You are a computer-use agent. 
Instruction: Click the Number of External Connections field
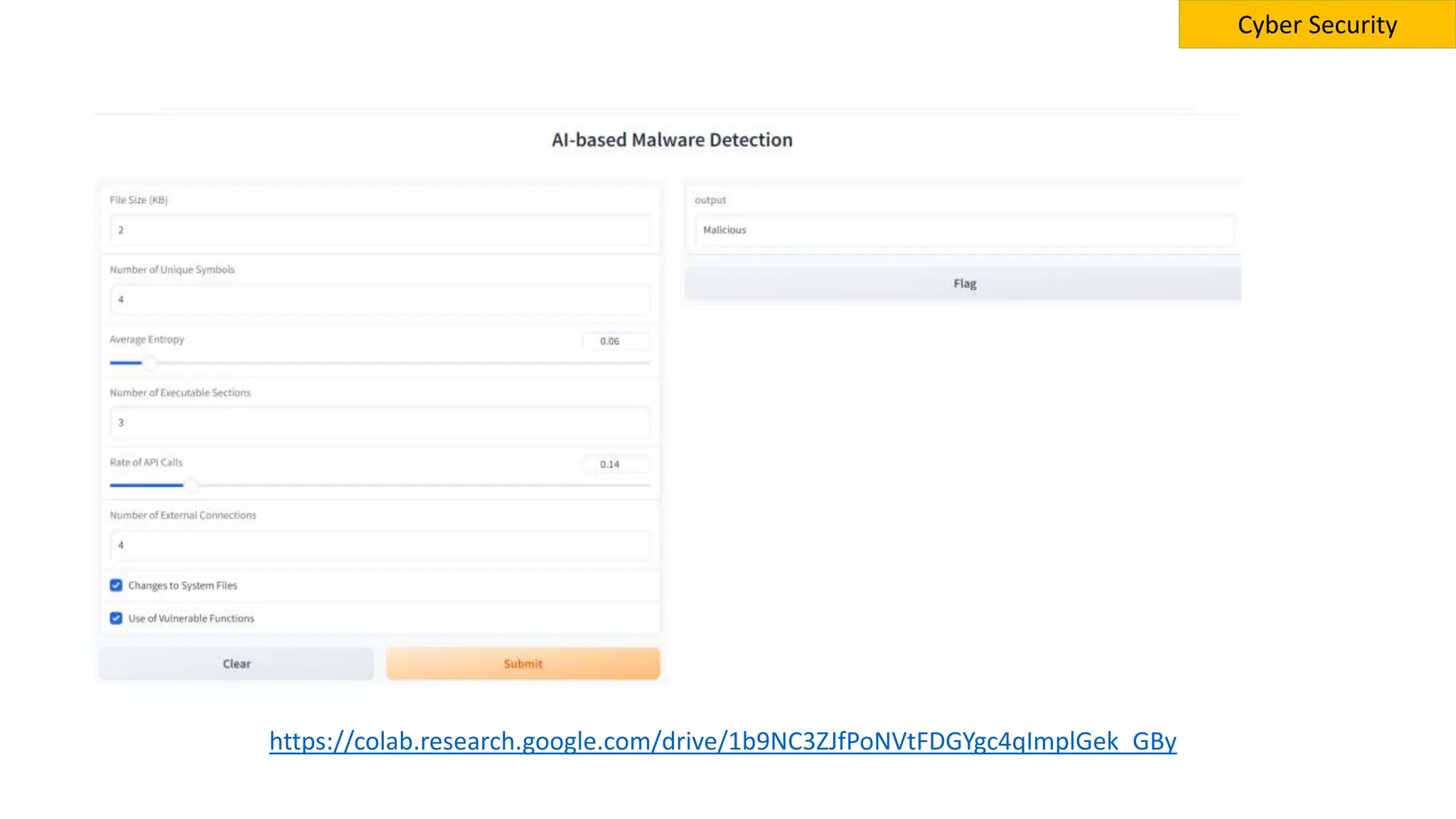[x=380, y=545]
